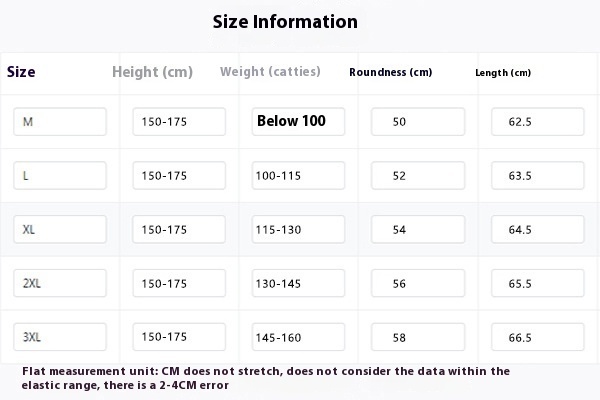Click the 2XL size box
This screenshot has width=600, height=400.
pyautogui.click(x=60, y=283)
